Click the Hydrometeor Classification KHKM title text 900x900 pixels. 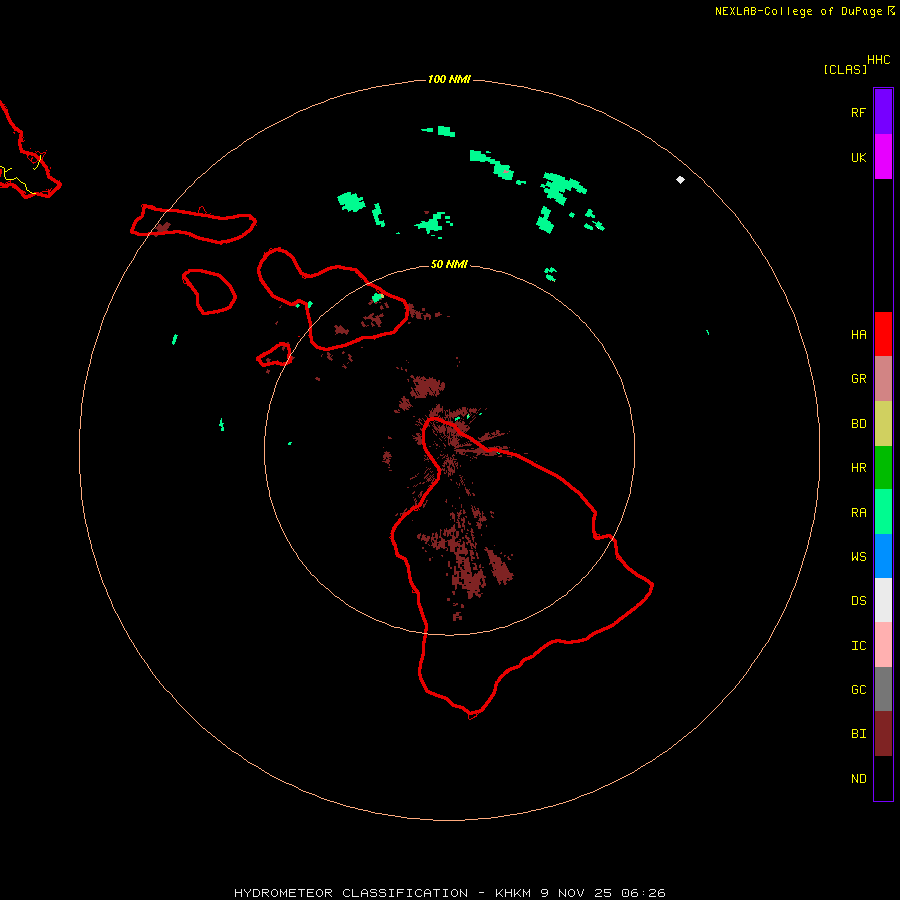coord(449,893)
